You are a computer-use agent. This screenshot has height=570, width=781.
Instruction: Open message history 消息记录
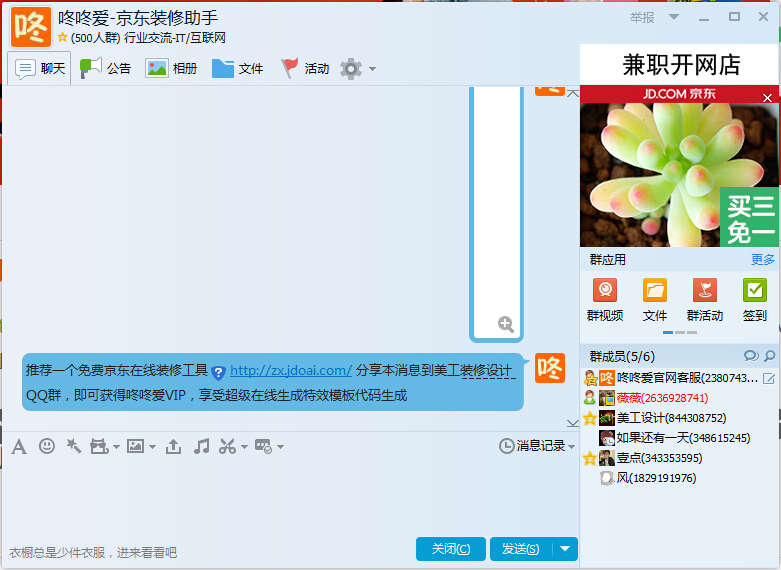pos(531,445)
